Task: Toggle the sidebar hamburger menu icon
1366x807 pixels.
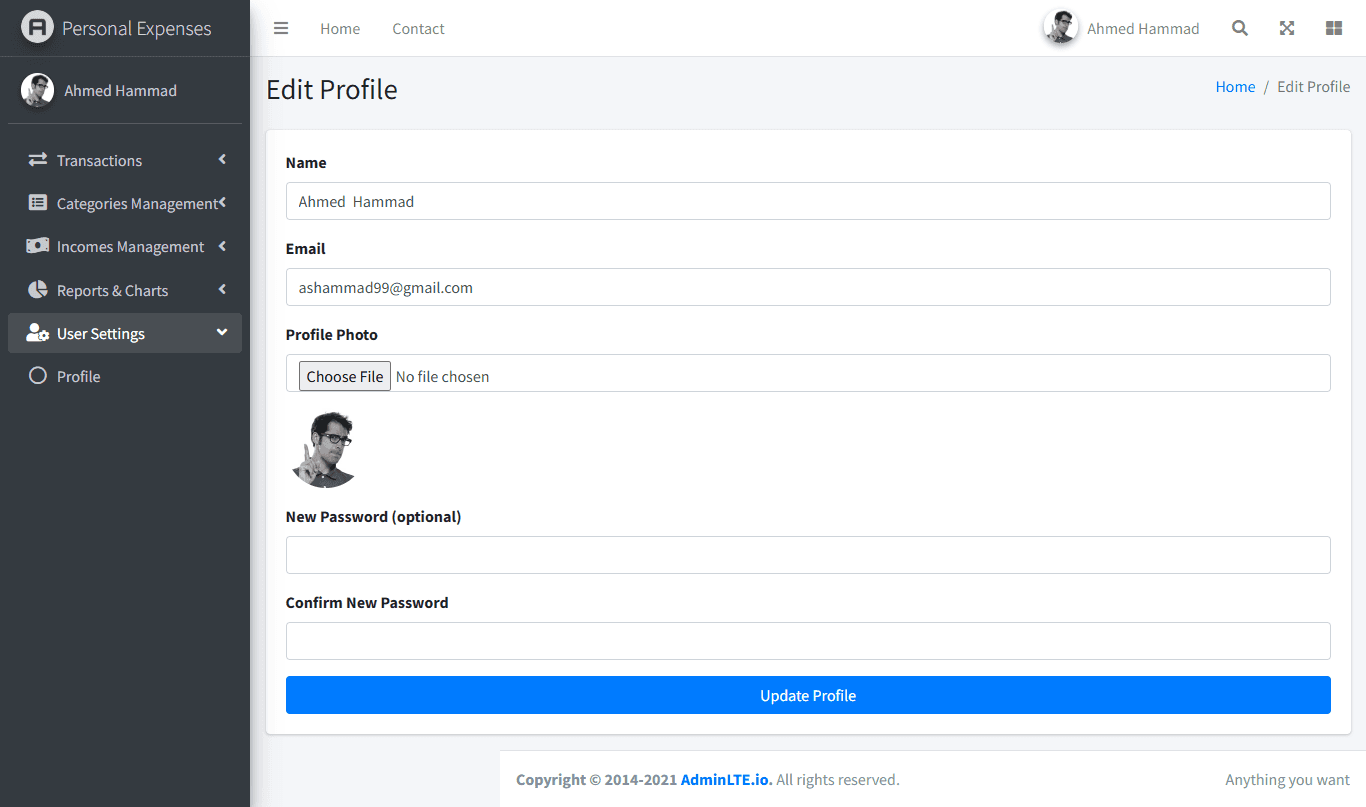Action: tap(281, 28)
